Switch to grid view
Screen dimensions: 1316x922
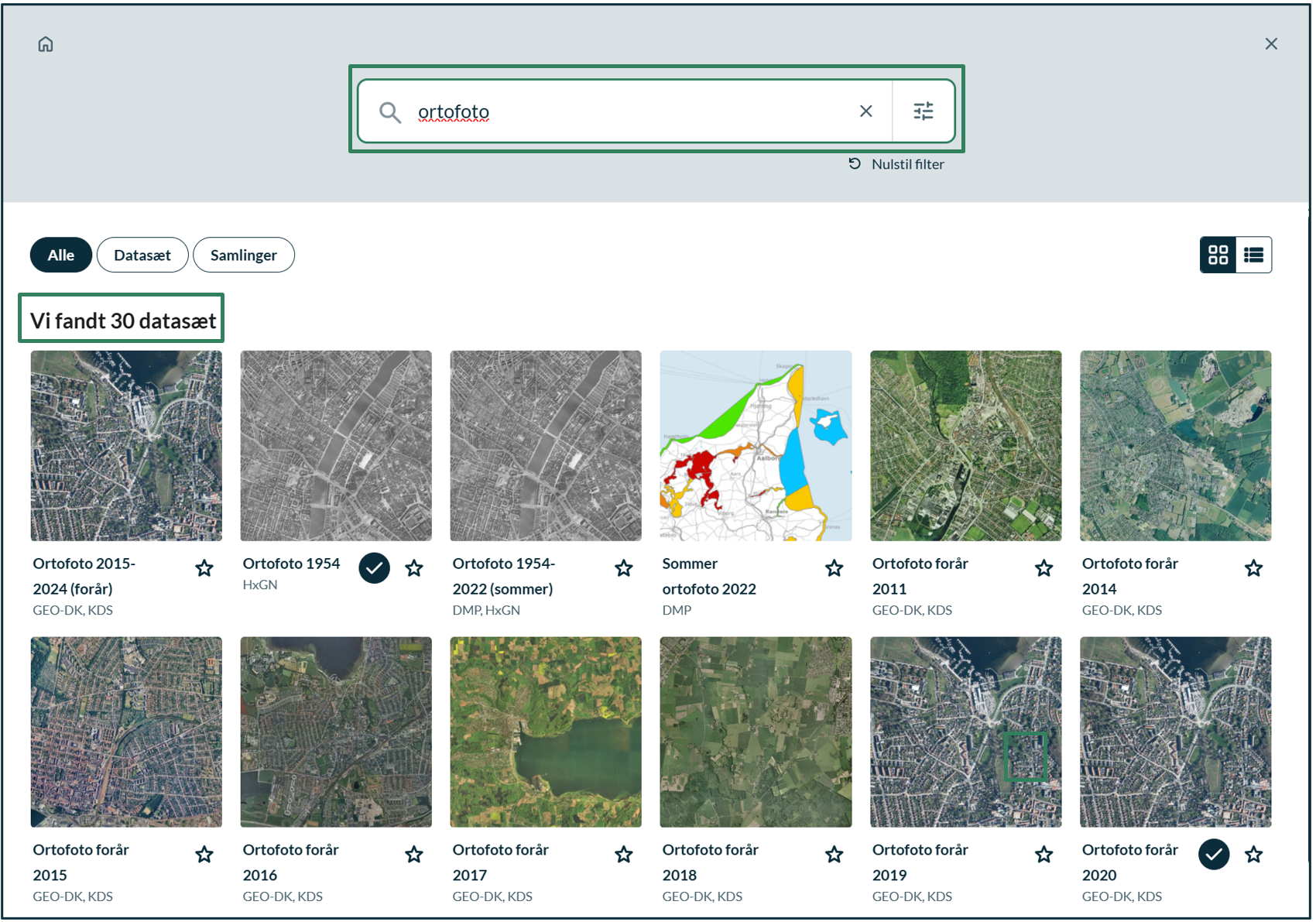pyautogui.click(x=1218, y=255)
